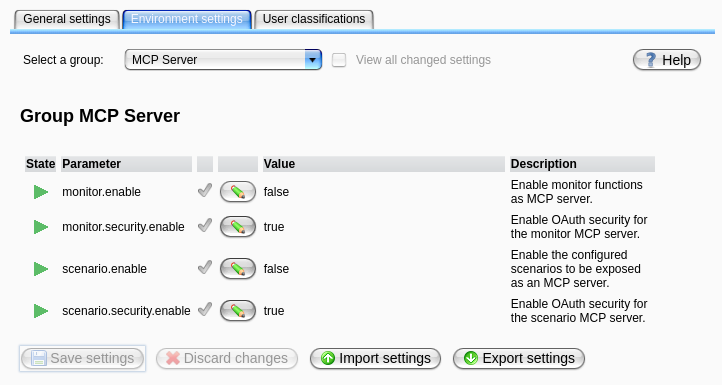Screen dimensions: 722x385
Task: Select the scenario.enable parameter name
Action: coord(105,269)
